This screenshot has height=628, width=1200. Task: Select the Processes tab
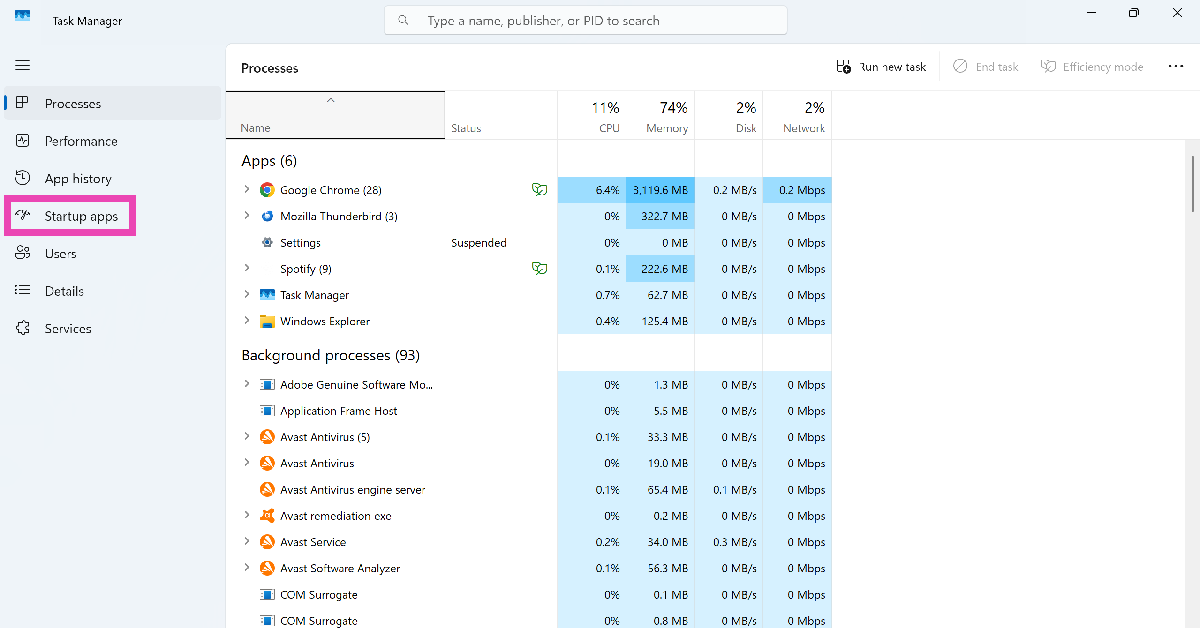point(72,104)
